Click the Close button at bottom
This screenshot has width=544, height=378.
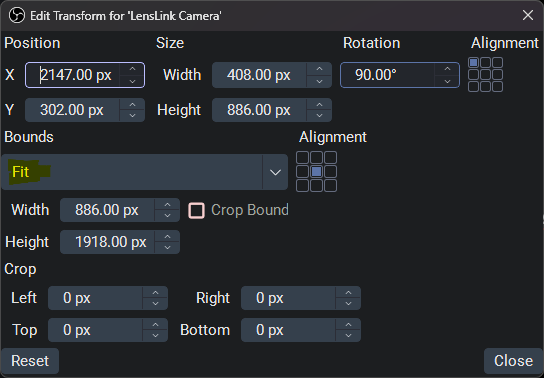[513, 361]
